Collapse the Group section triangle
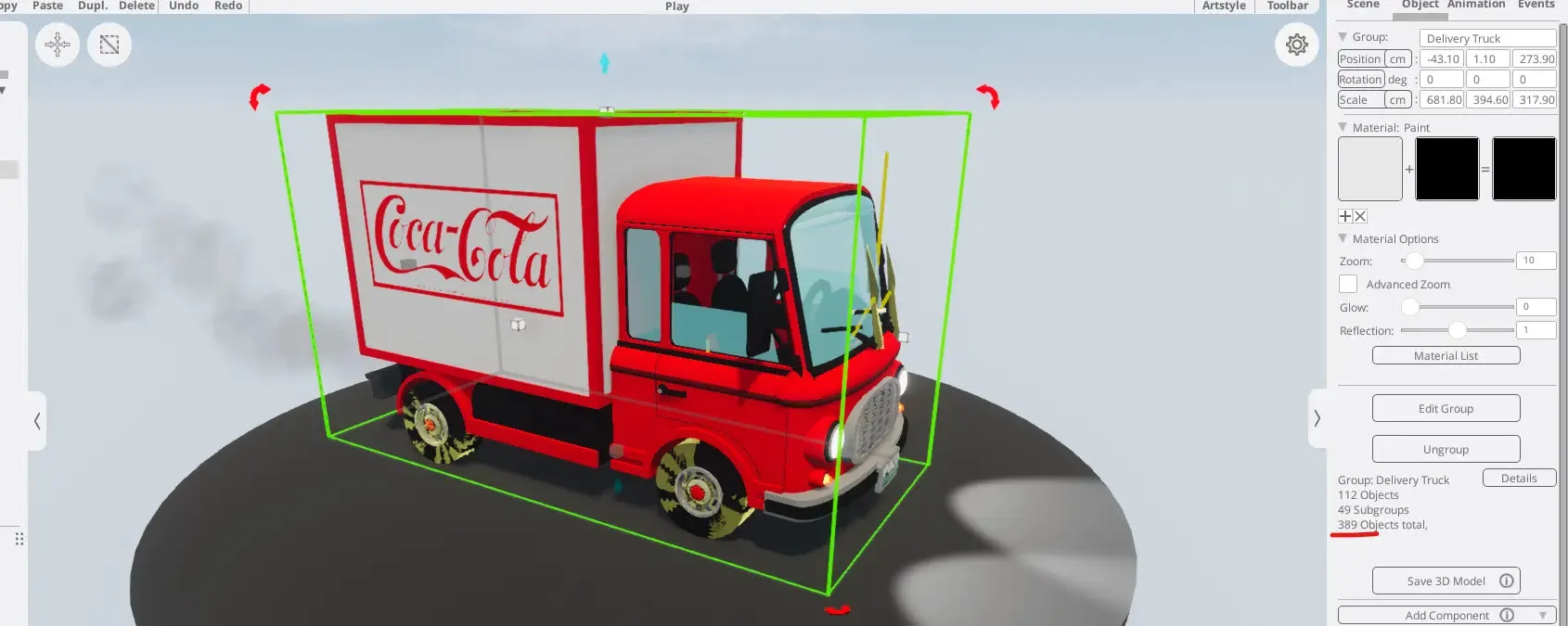The image size is (1568, 626). click(x=1343, y=36)
